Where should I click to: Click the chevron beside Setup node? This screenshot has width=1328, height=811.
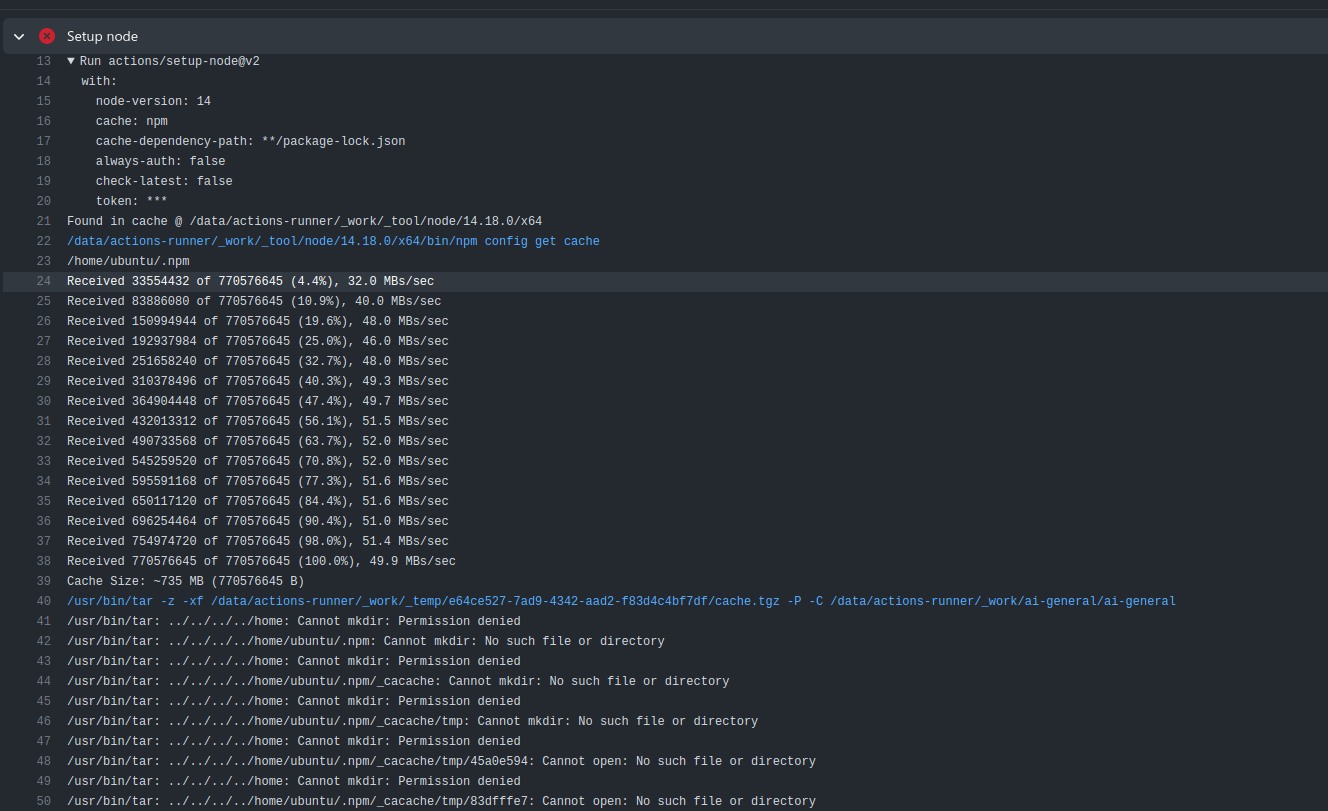(x=18, y=35)
